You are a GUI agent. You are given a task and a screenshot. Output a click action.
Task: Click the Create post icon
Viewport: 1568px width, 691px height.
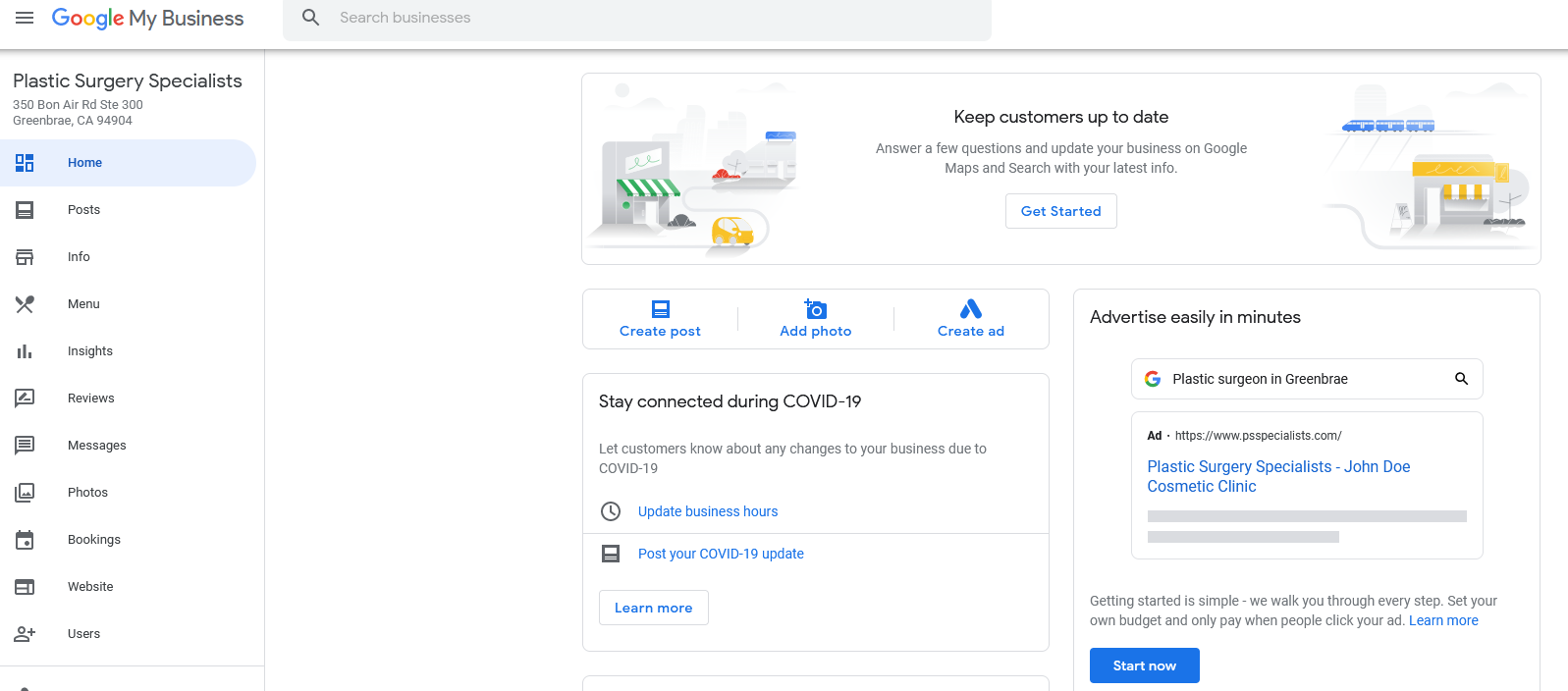click(661, 309)
